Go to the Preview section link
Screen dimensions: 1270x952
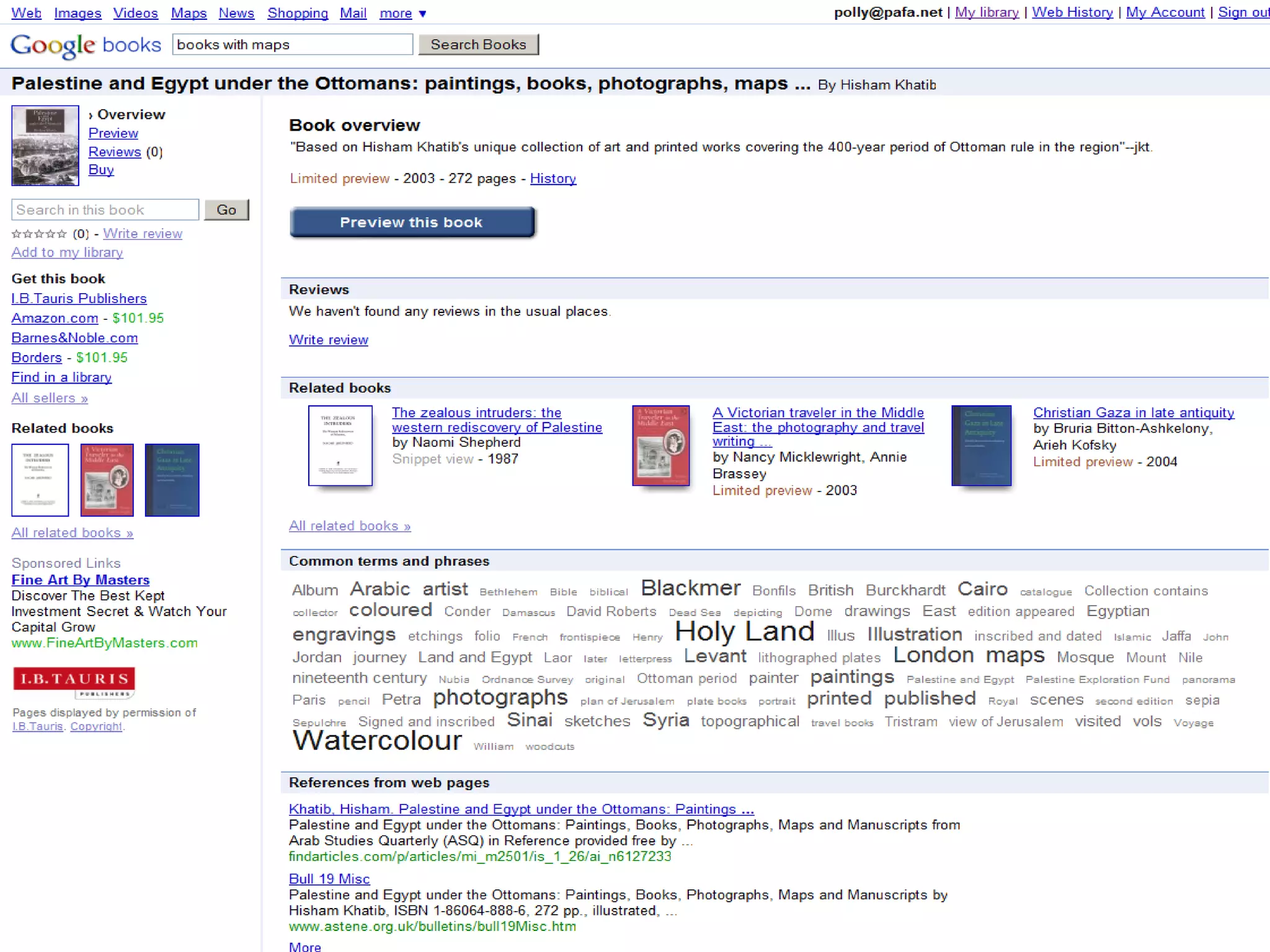[113, 133]
